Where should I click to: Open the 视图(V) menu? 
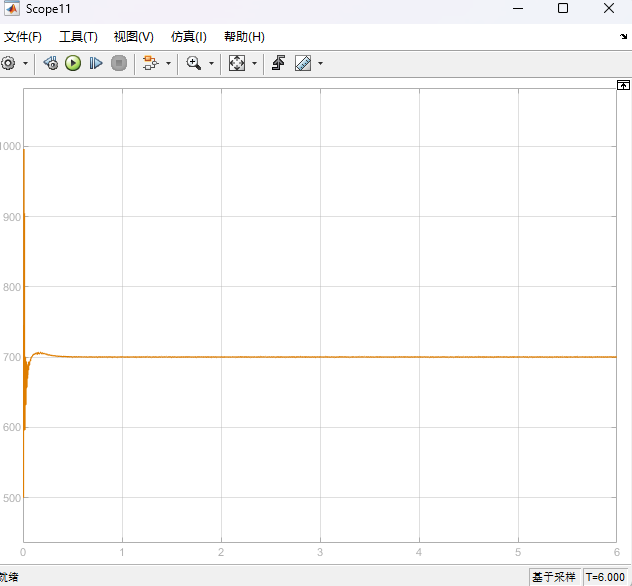pyautogui.click(x=134, y=37)
